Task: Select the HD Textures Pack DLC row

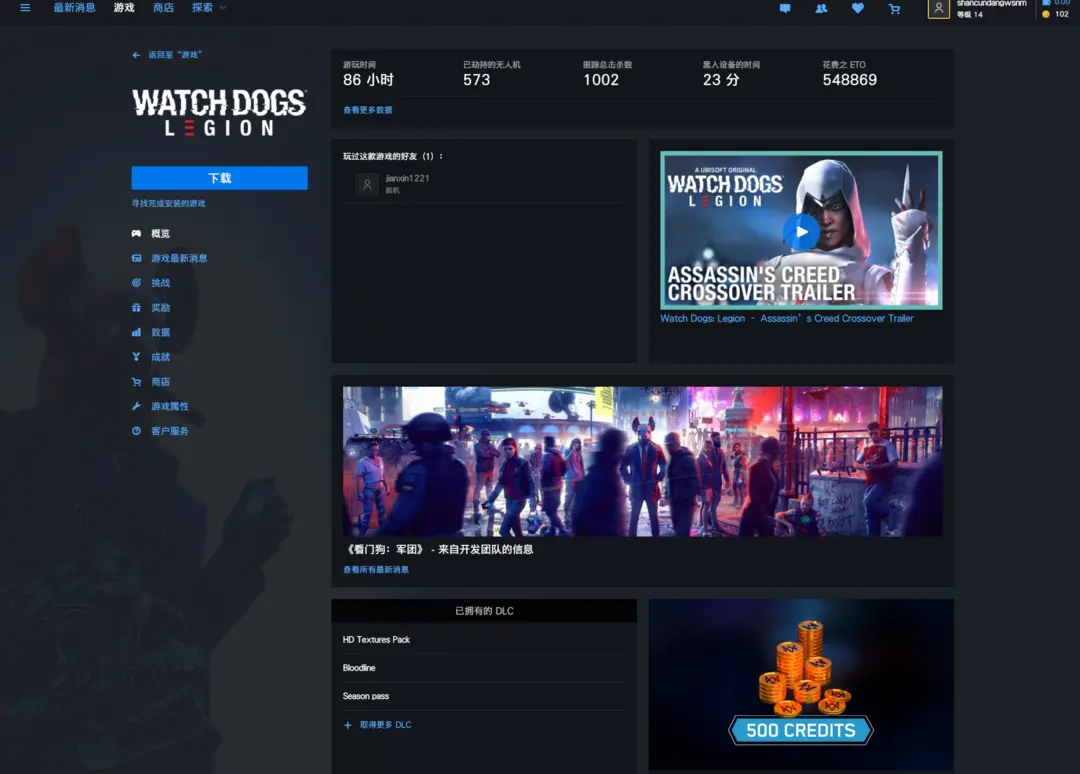Action: pyautogui.click(x=484, y=640)
